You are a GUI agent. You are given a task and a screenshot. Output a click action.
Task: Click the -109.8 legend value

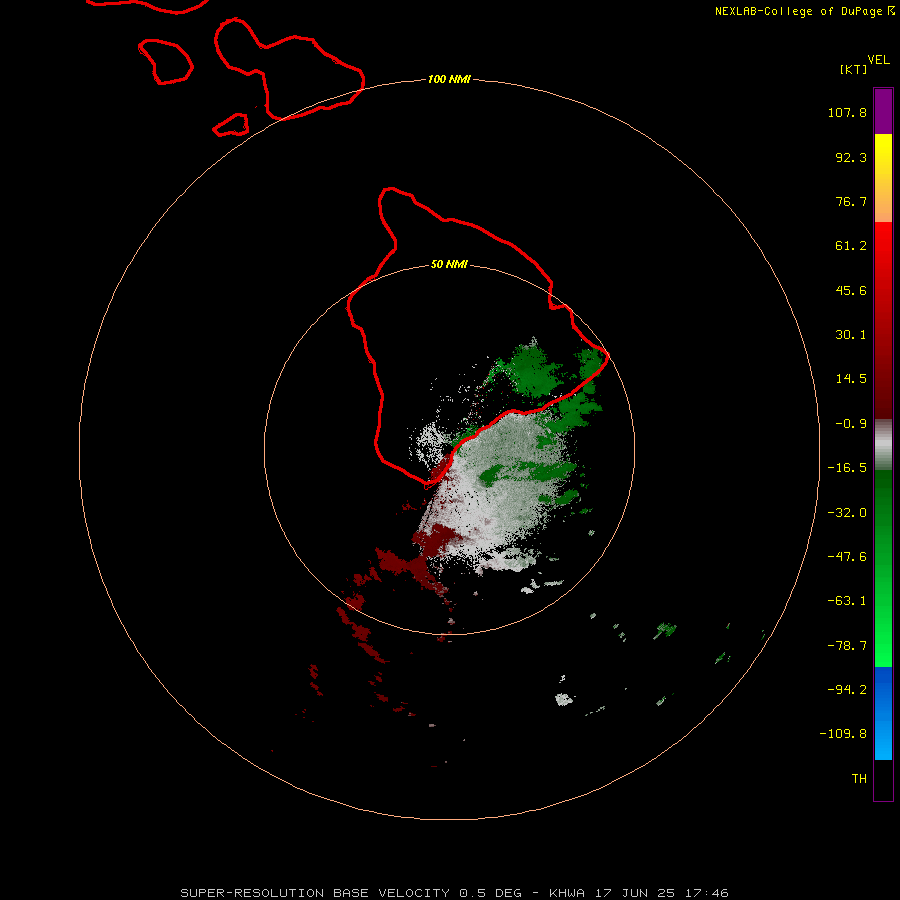coord(843,734)
